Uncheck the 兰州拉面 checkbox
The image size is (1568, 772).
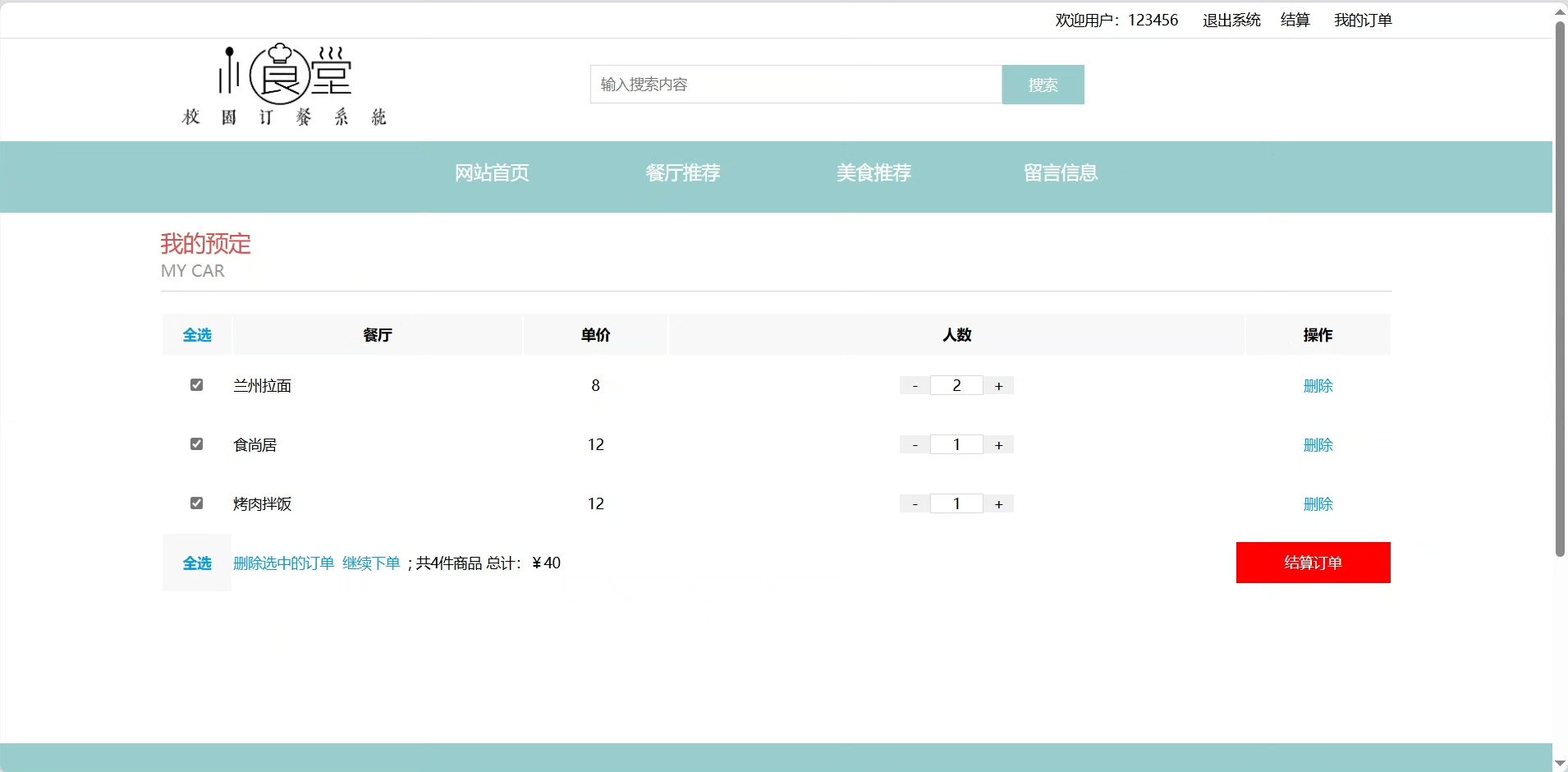coord(196,385)
